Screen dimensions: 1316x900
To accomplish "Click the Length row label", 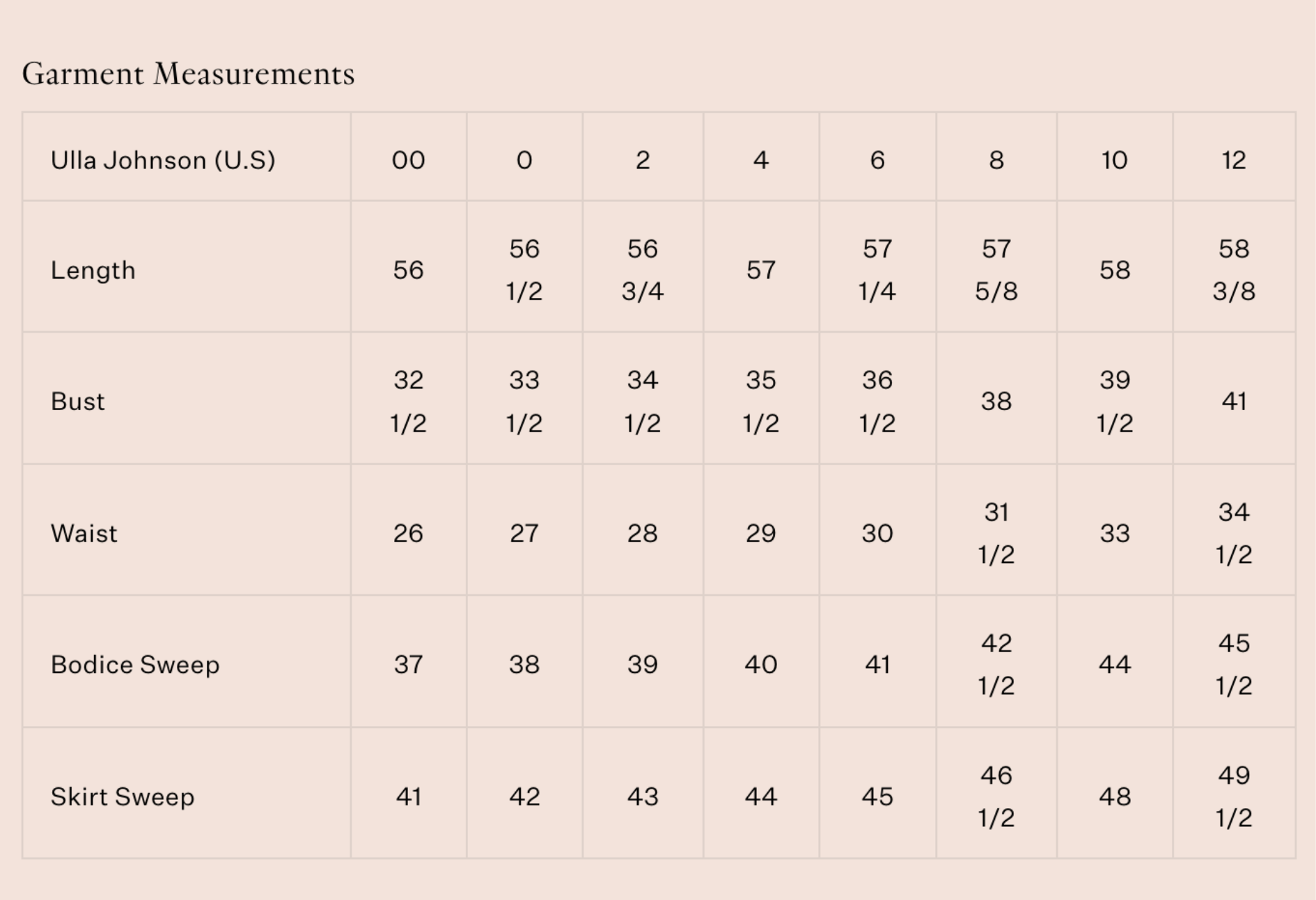I will coord(93,270).
